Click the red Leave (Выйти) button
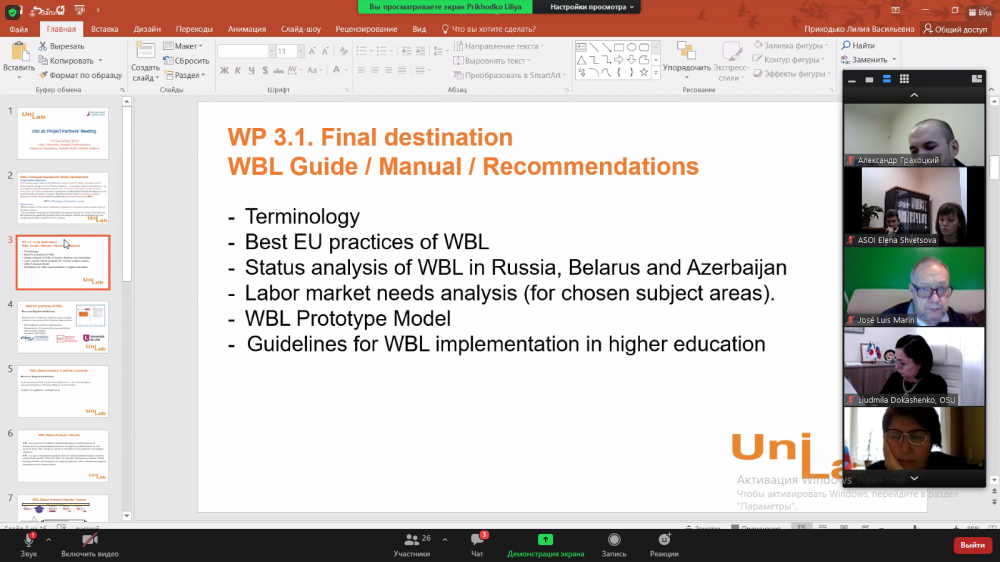The width and height of the screenshot is (1000, 562). [x=972, y=545]
